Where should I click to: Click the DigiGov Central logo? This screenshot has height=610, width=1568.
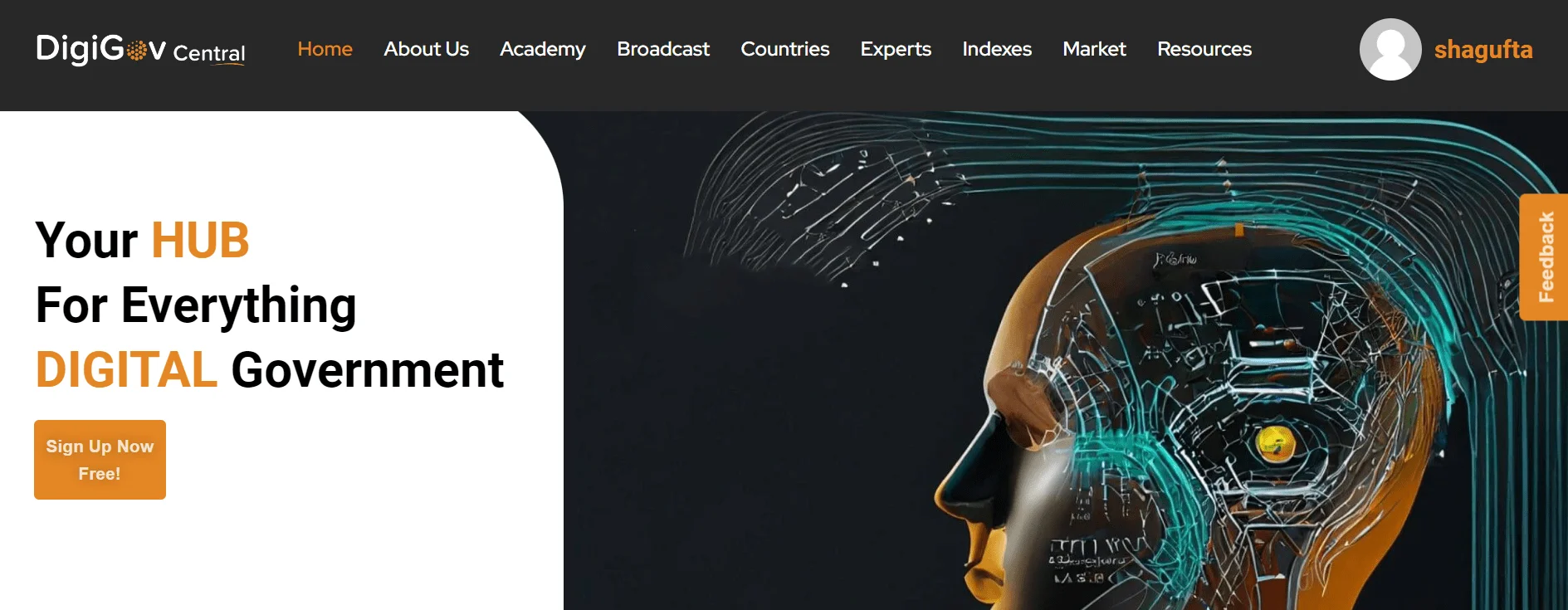(140, 50)
